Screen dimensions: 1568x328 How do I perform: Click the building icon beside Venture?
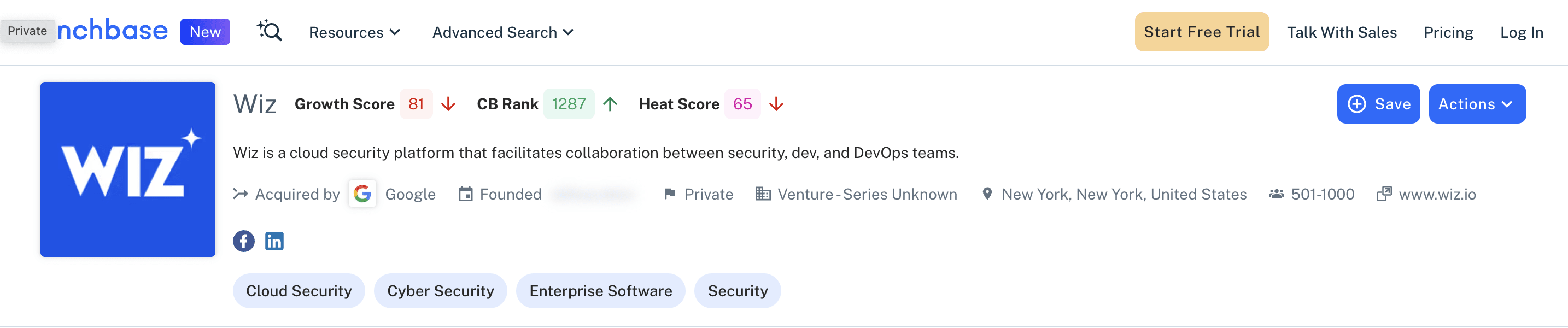click(763, 194)
